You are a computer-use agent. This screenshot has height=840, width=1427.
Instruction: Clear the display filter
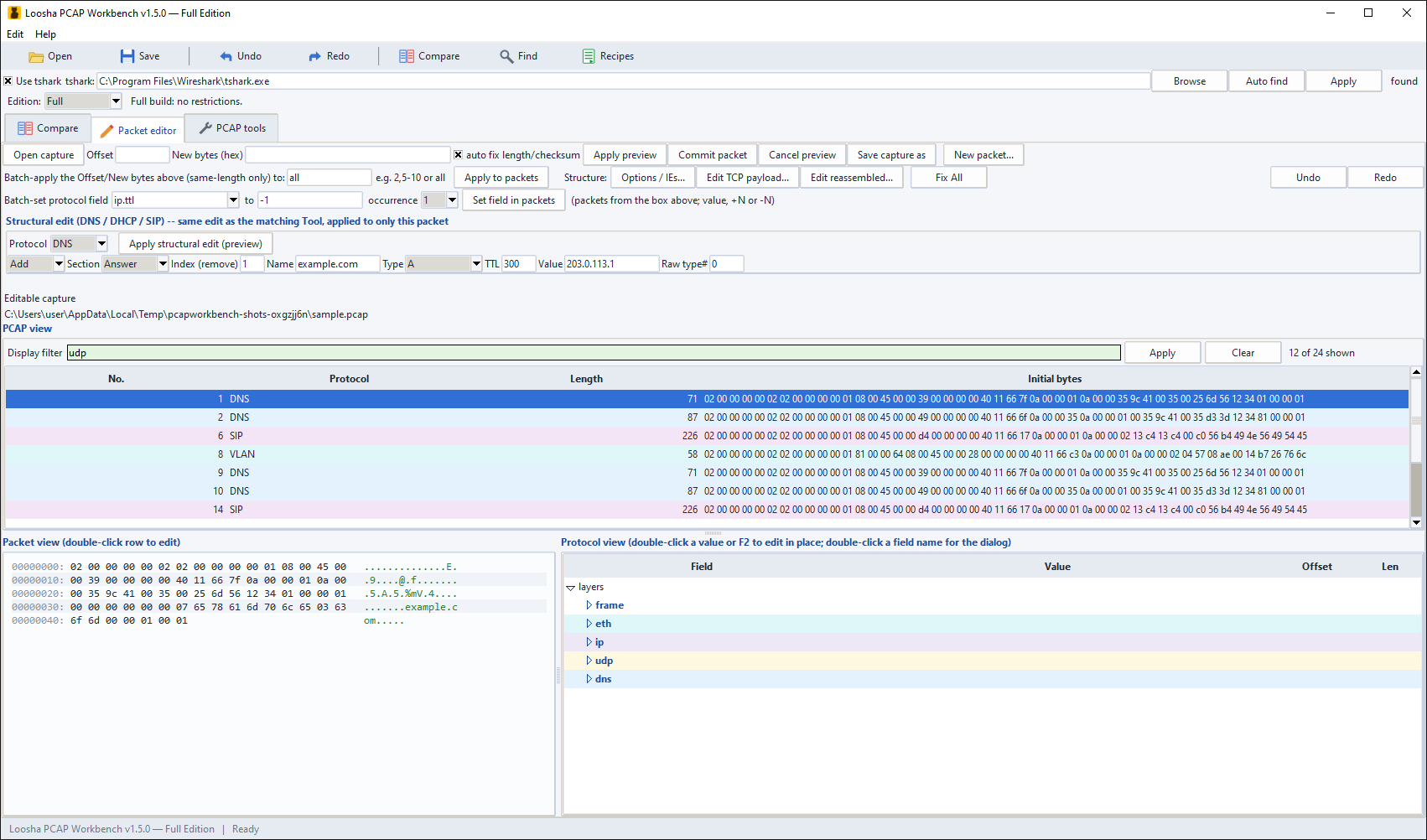(1243, 353)
